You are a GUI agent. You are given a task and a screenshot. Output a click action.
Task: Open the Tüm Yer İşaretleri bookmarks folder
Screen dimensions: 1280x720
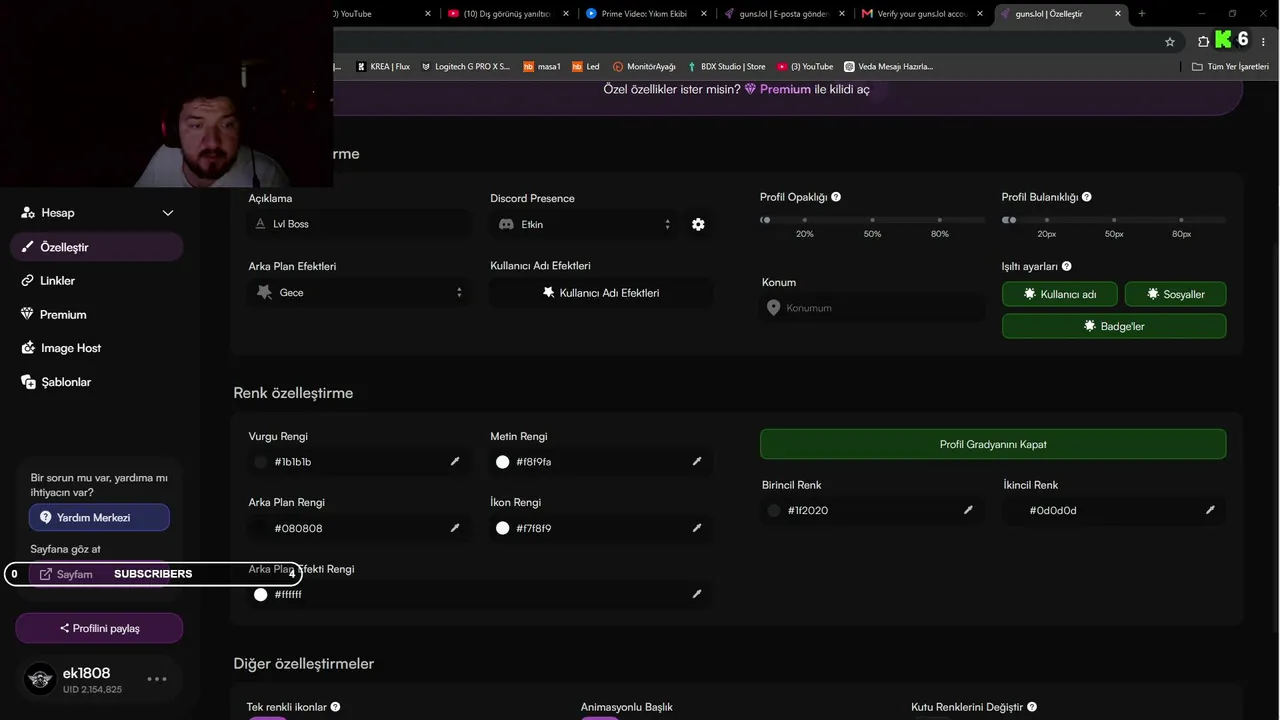1230,66
